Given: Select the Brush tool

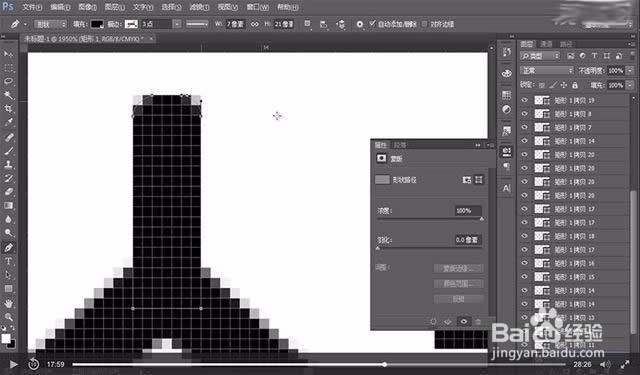Looking at the screenshot, I should (8, 151).
